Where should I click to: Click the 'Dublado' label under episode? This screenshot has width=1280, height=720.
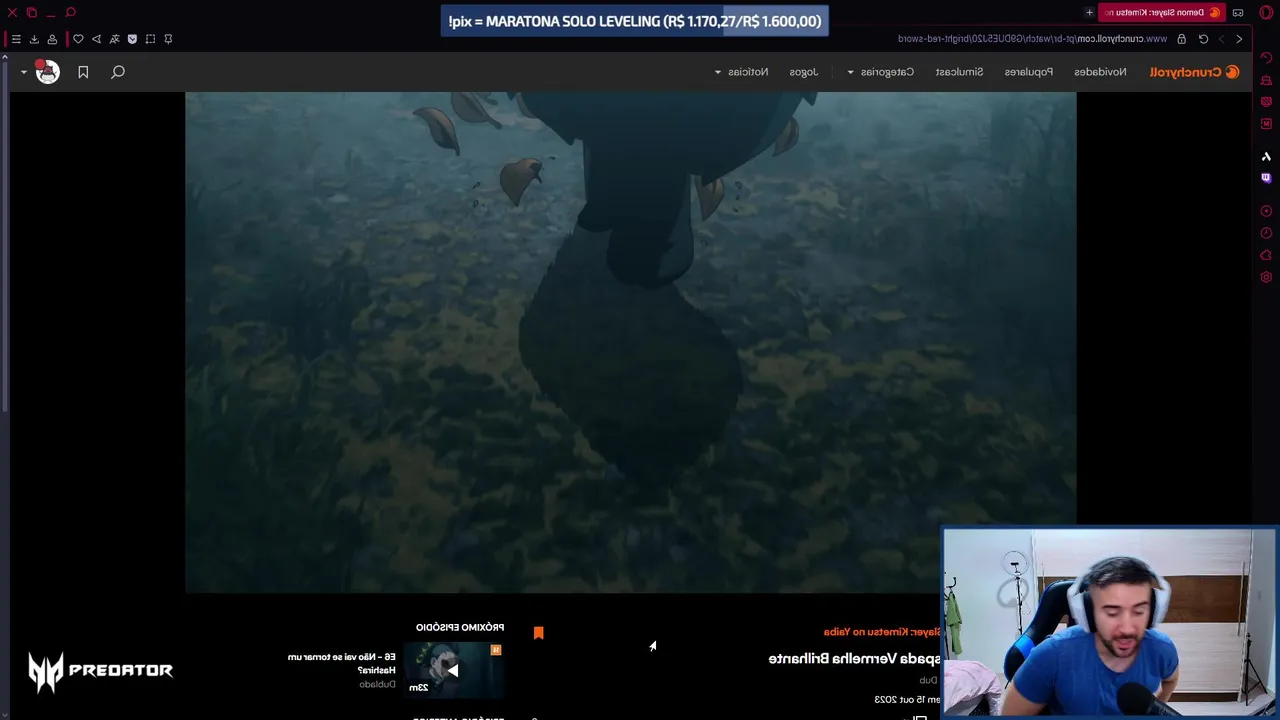pyautogui.click(x=378, y=685)
